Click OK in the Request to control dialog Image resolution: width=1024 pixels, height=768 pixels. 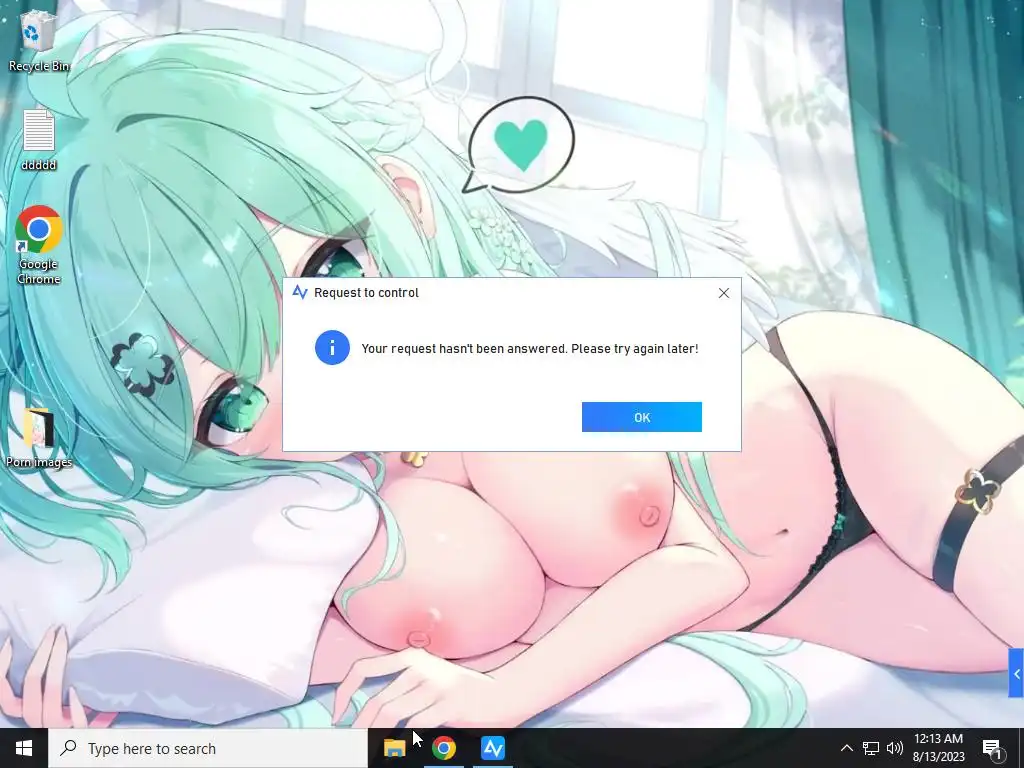[x=641, y=417]
